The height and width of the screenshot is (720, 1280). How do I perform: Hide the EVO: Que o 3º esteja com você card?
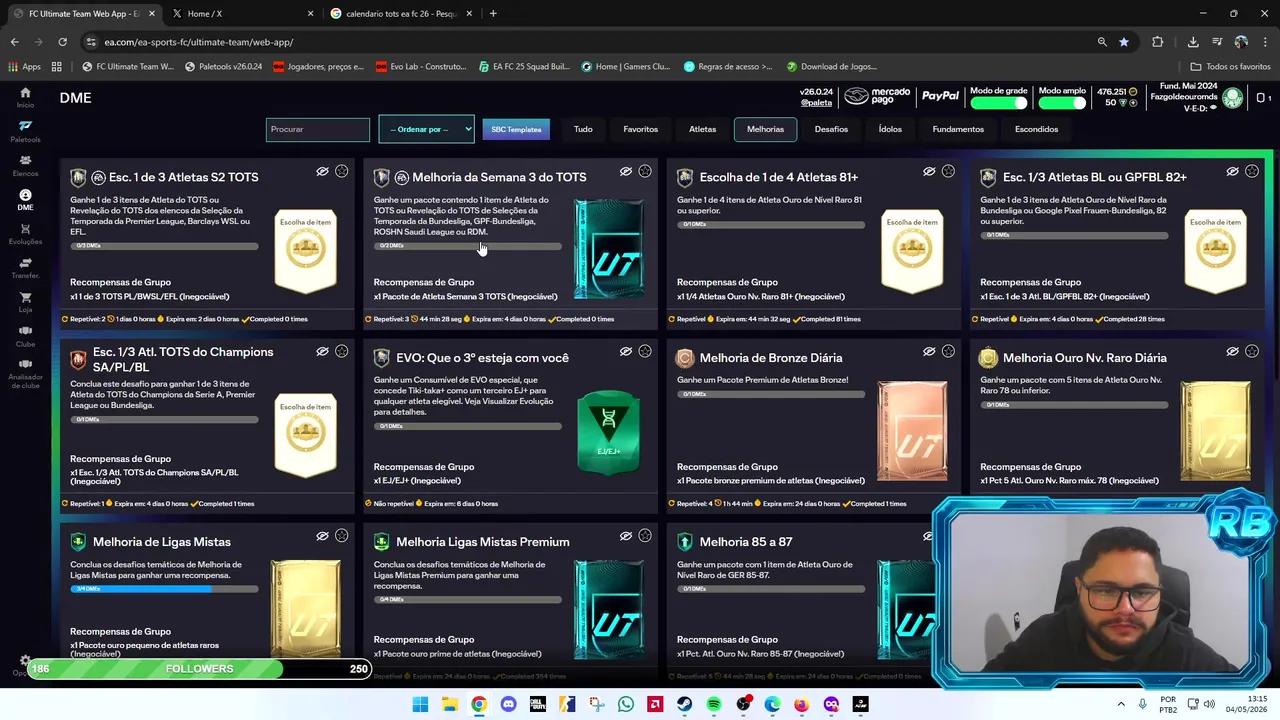point(625,351)
